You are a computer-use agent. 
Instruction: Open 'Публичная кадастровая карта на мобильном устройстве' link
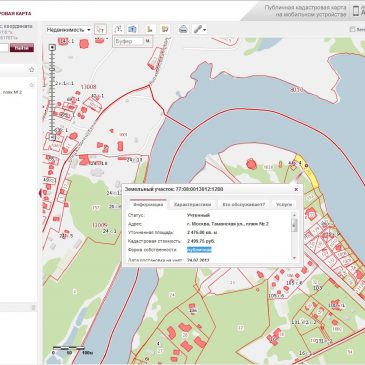pyautogui.click(x=305, y=11)
